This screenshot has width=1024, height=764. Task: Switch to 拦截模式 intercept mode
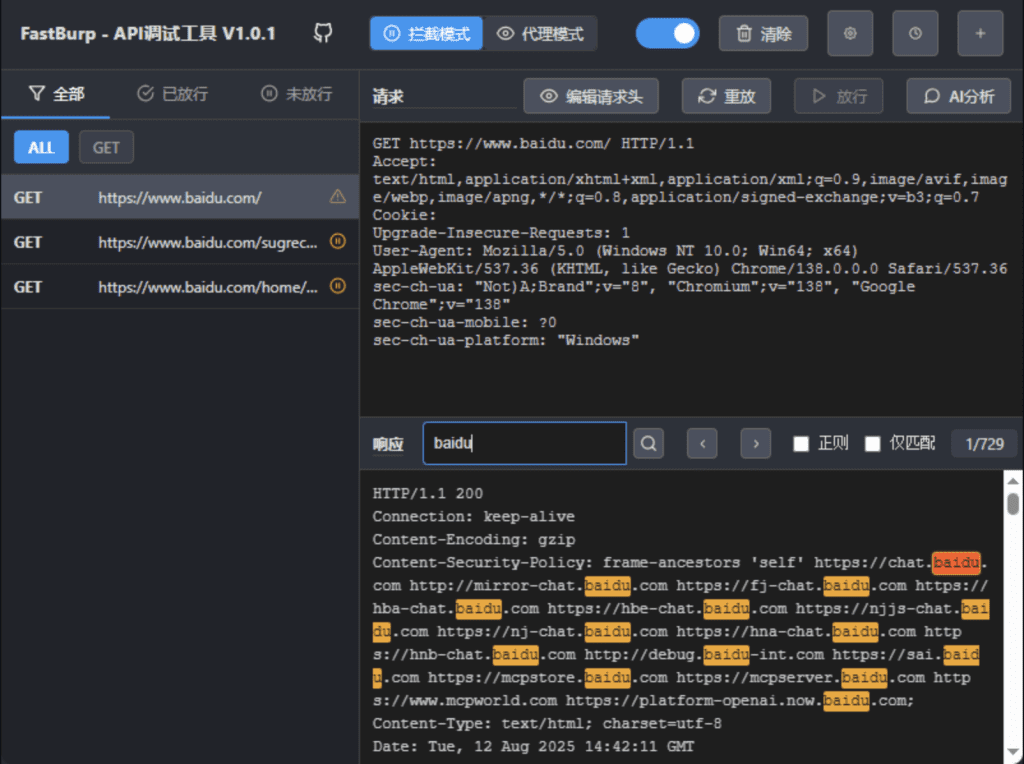[426, 33]
